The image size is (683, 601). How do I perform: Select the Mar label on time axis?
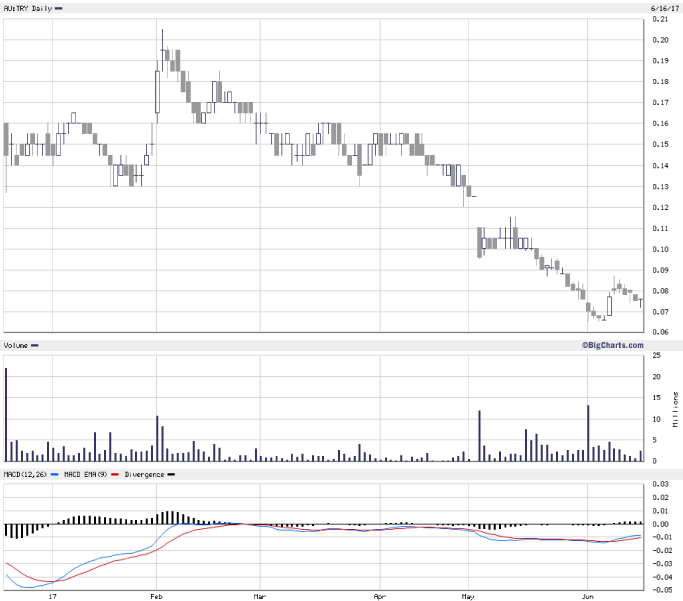tap(259, 593)
